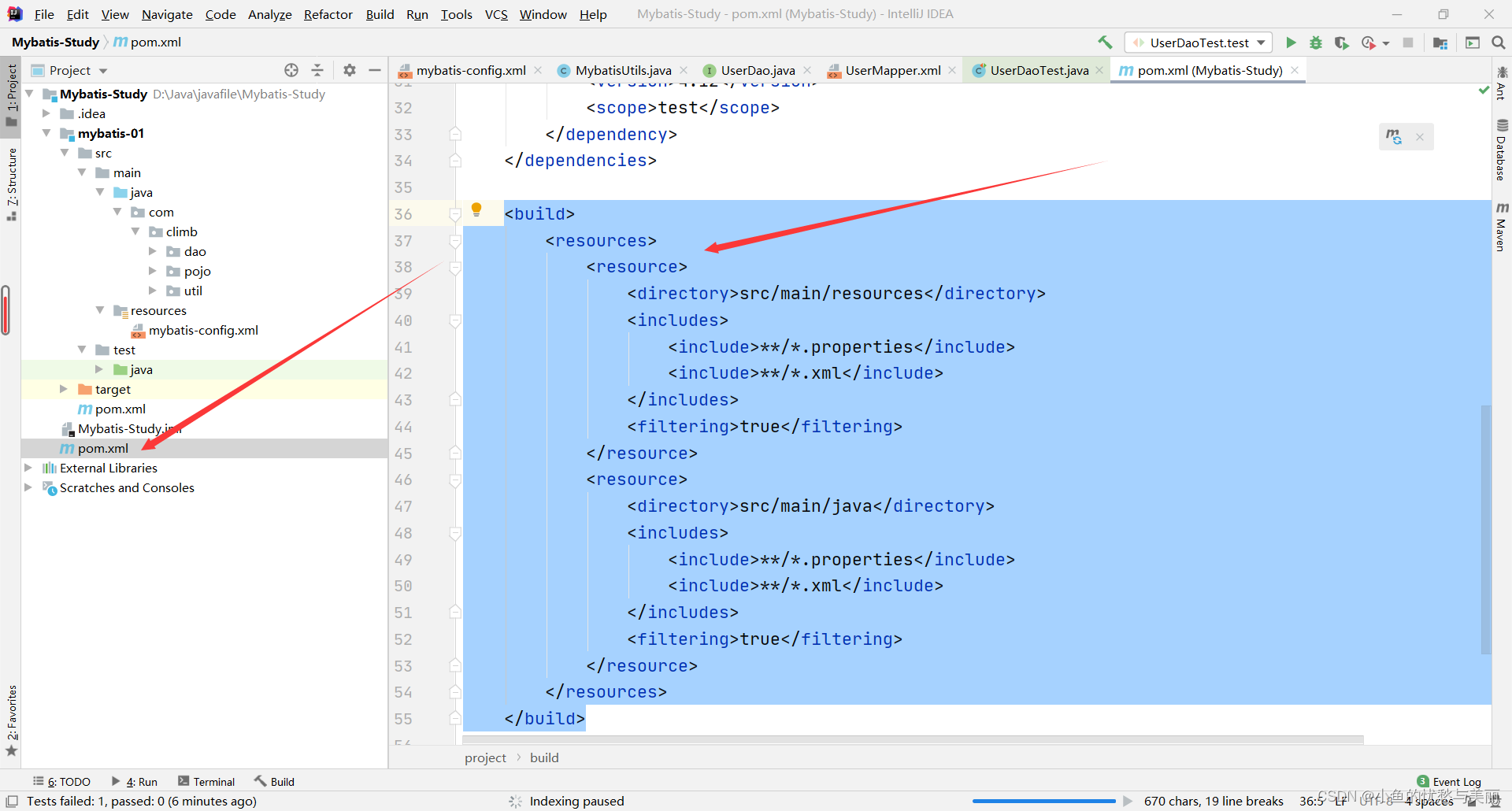Open the Event Log
Viewport: 1512px width, 811px height.
1456,781
